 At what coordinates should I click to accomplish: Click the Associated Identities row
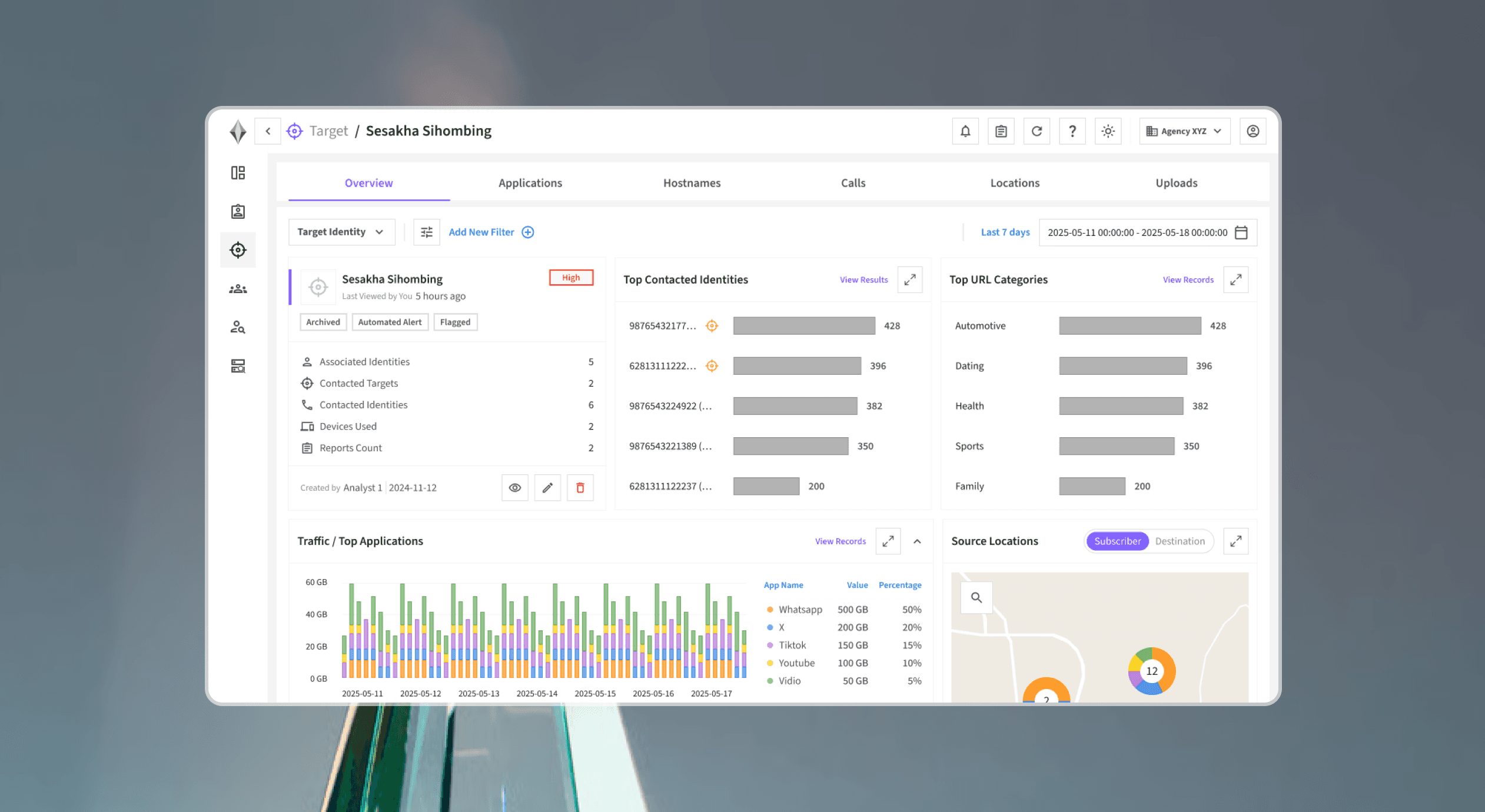coord(447,361)
